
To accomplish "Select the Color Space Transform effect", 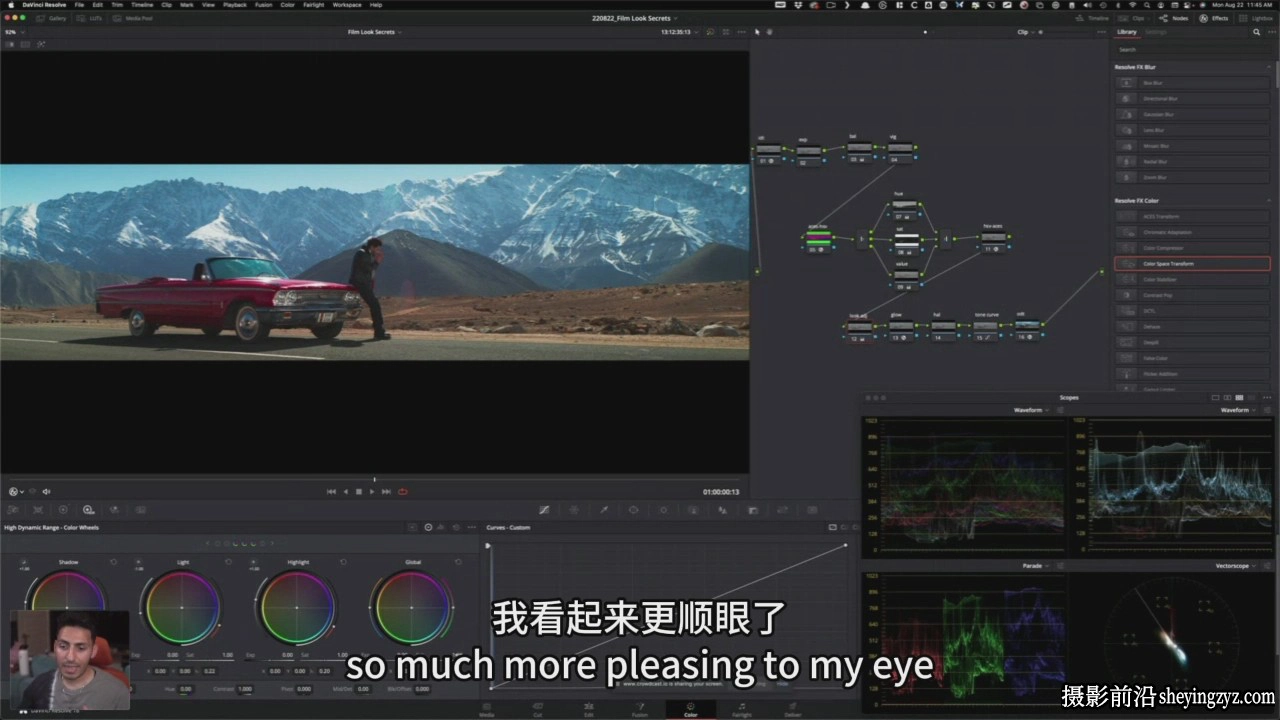I will coord(1192,264).
